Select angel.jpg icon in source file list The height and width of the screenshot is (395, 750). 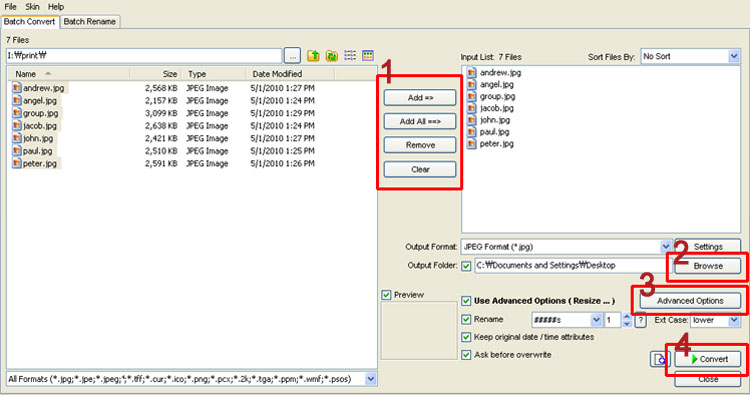(x=17, y=100)
